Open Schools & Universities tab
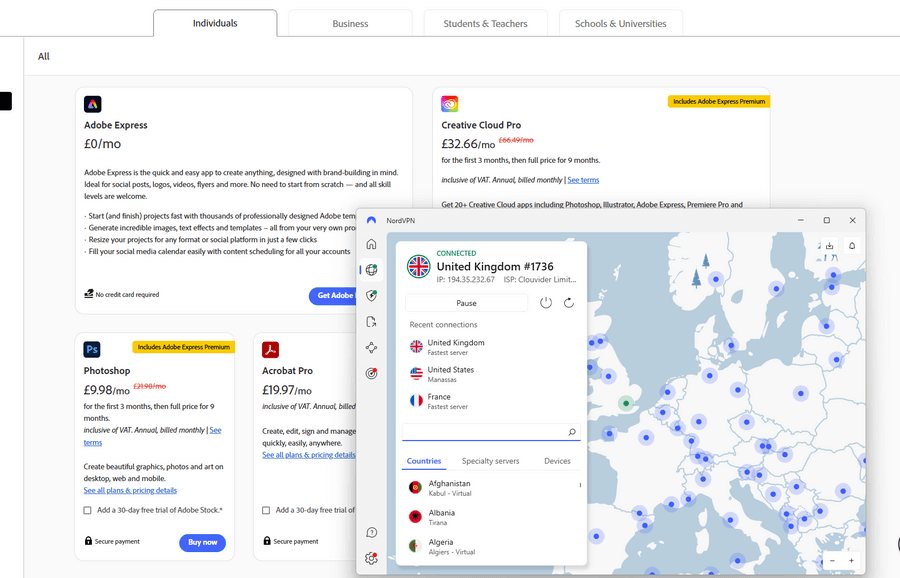Viewport: 900px width, 578px height. [620, 24]
